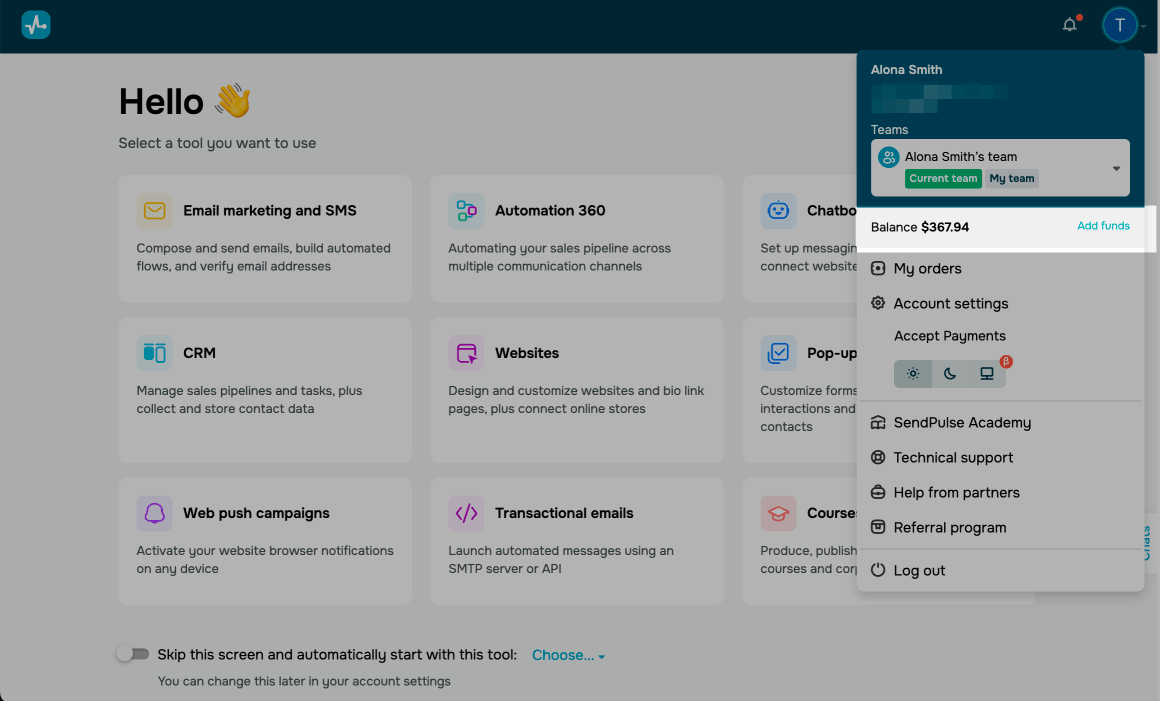Viewport: 1160px width, 701px height.
Task: Switch to dark theme moon button
Action: [x=950, y=373]
